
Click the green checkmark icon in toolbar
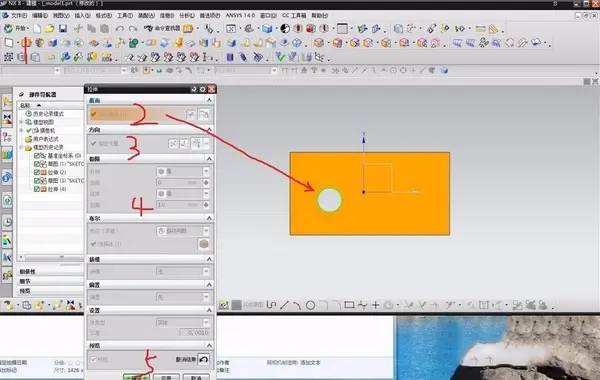(280, 57)
